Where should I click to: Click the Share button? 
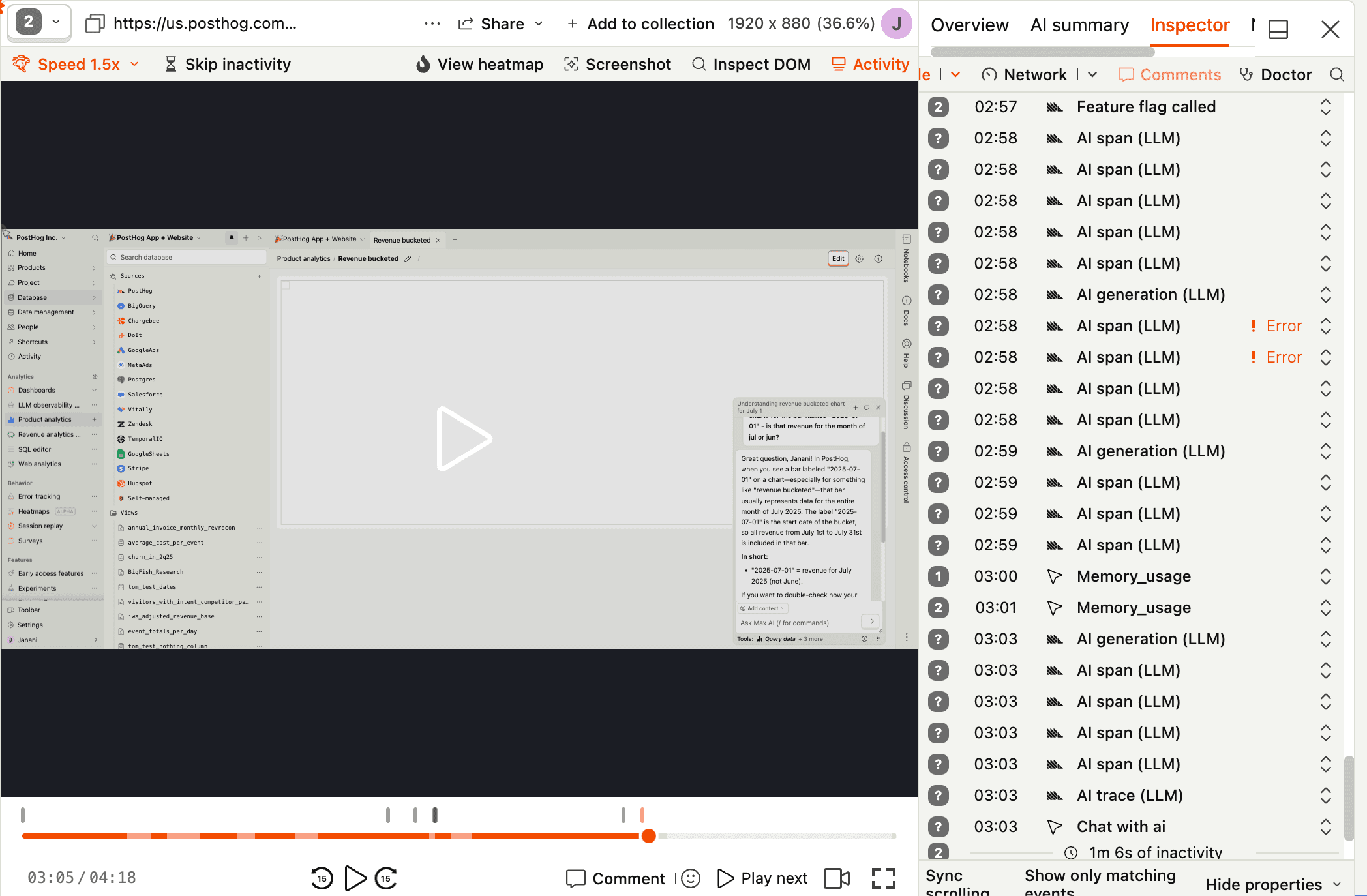point(492,23)
